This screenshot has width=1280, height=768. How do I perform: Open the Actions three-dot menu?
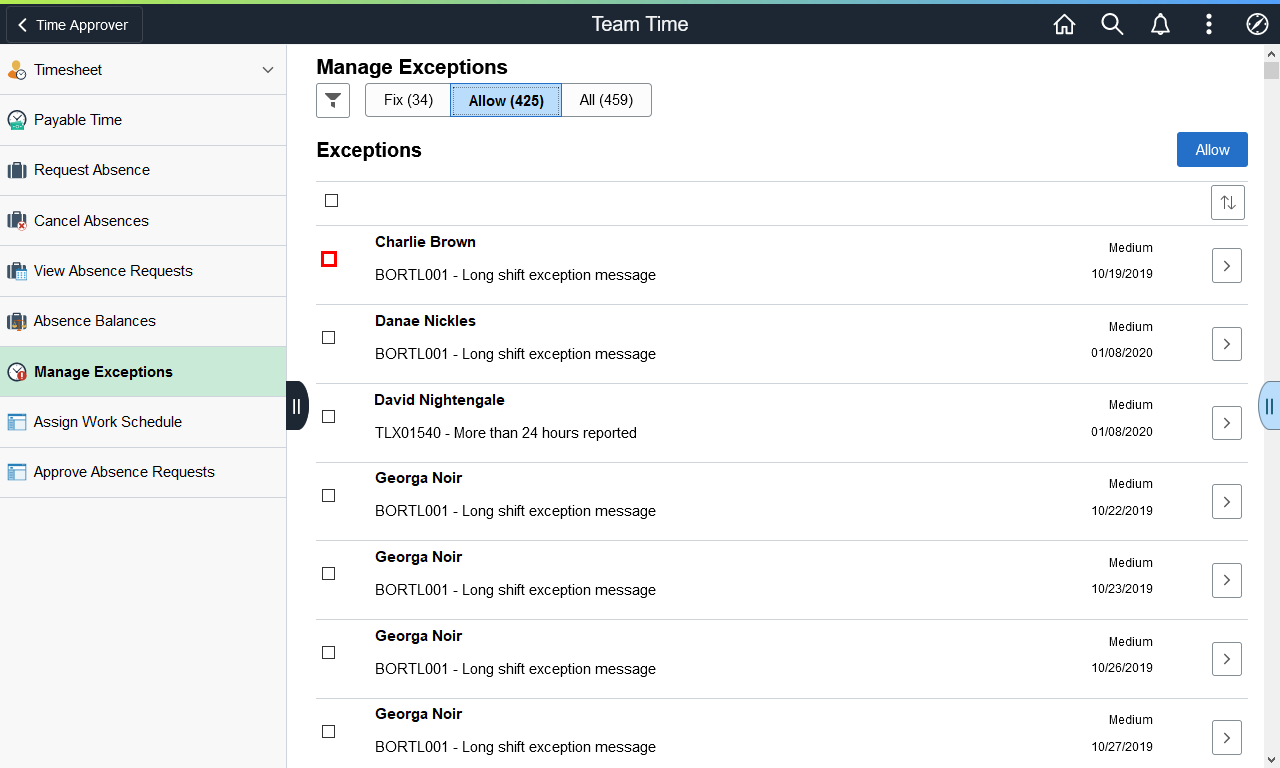[x=1209, y=25]
